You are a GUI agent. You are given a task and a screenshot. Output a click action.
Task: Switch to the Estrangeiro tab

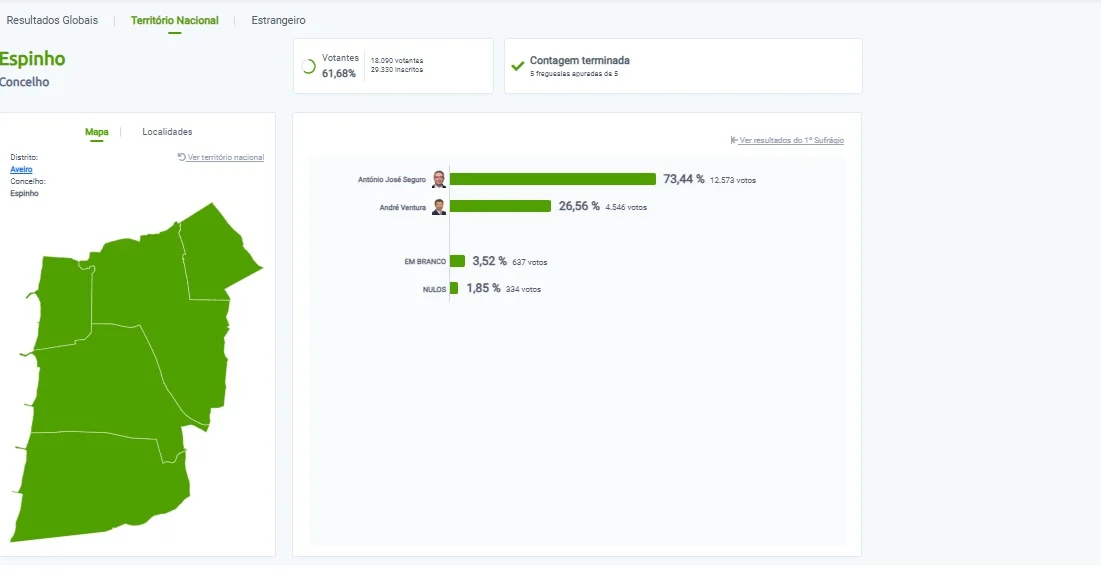pos(278,20)
